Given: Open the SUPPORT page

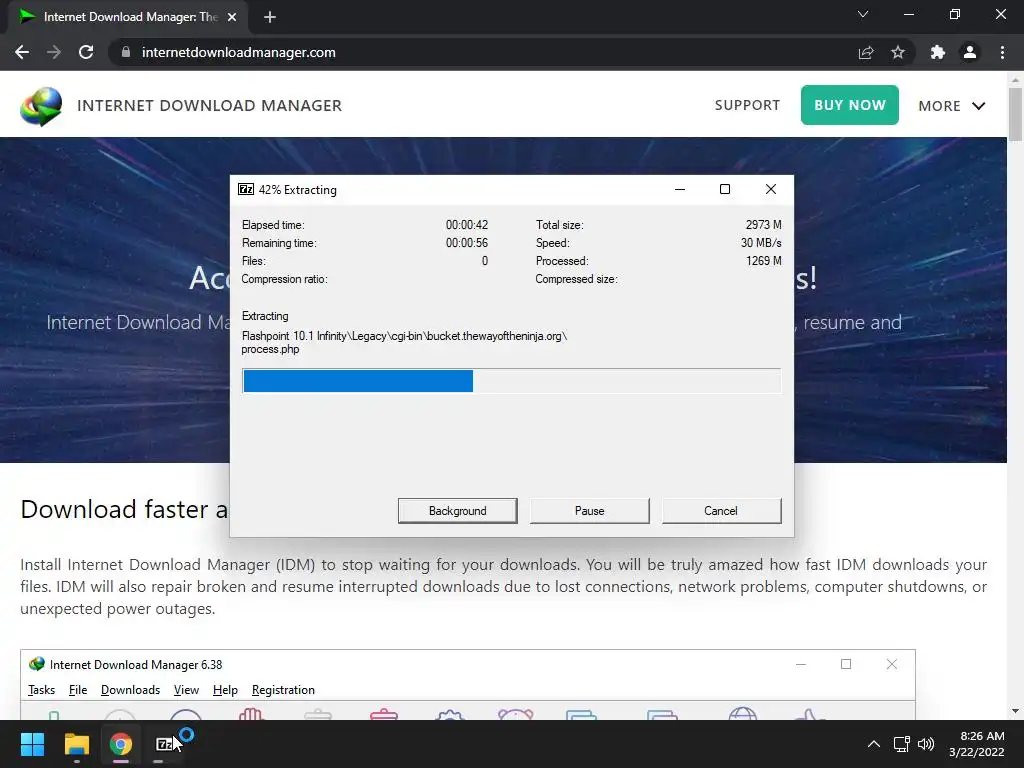Looking at the screenshot, I should [x=747, y=105].
